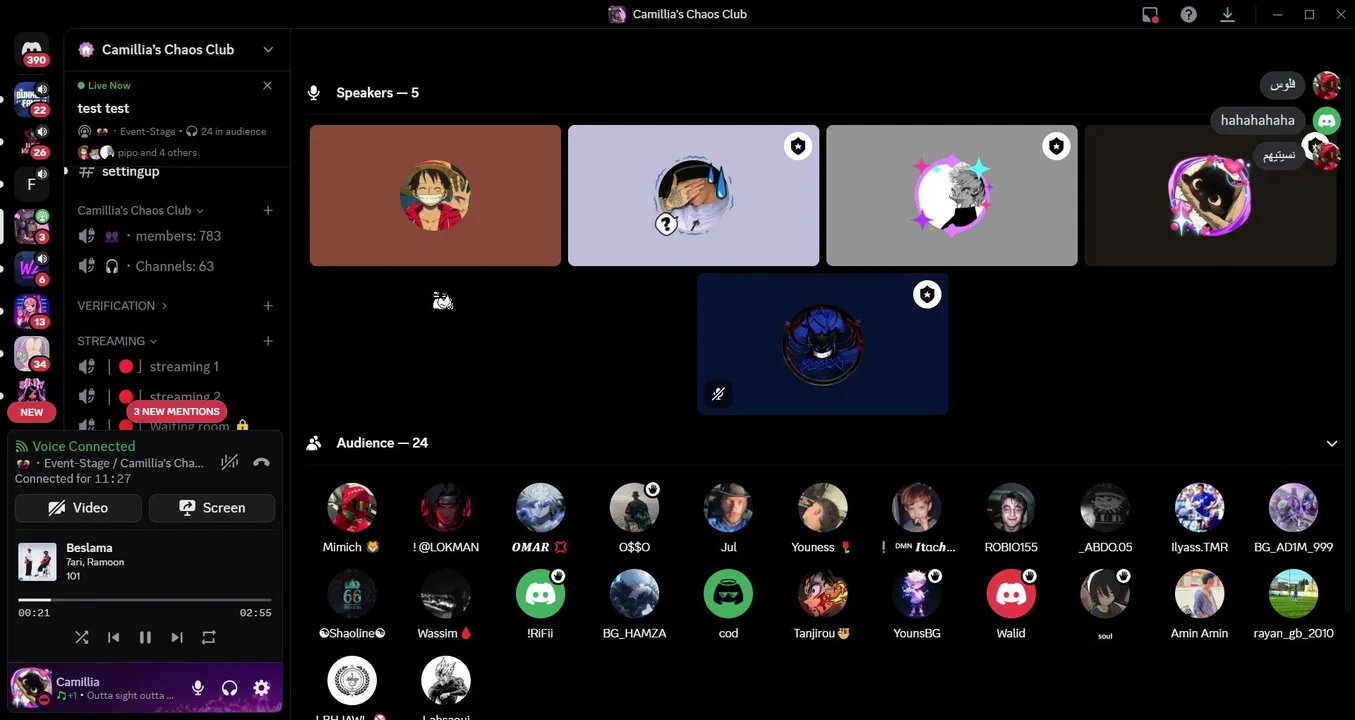1355x720 pixels.
Task: Open Camillia user avatar in bottom panel
Action: [31, 688]
